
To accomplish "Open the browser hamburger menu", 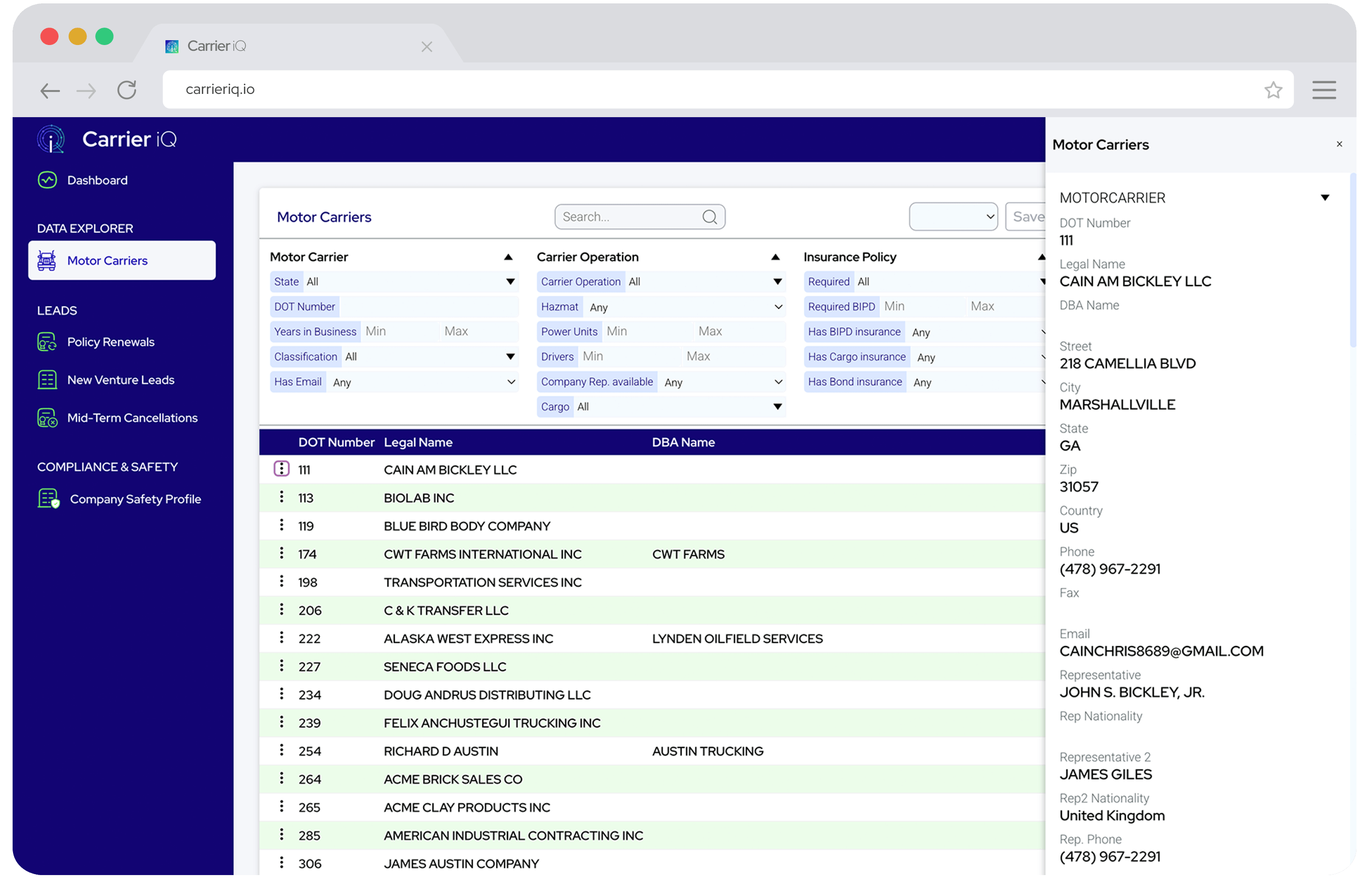I will (x=1324, y=90).
